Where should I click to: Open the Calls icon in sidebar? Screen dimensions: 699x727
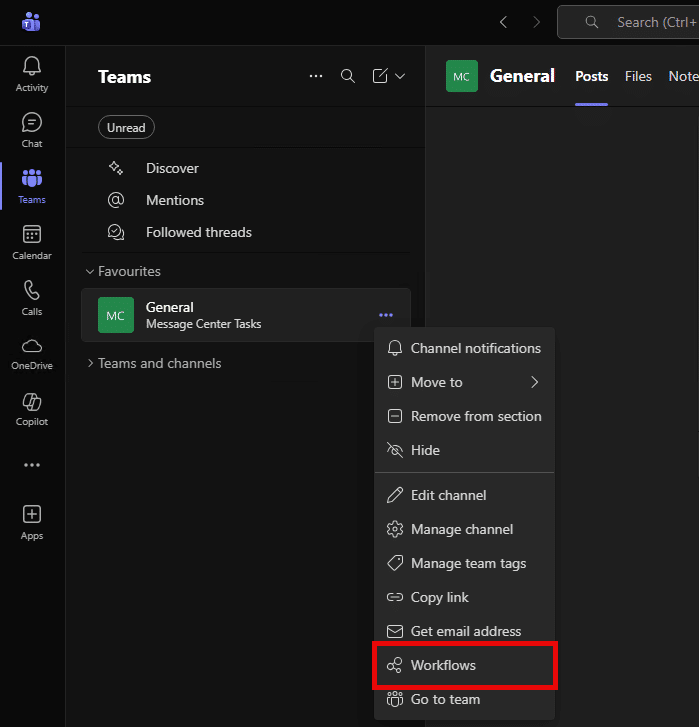[x=32, y=298]
